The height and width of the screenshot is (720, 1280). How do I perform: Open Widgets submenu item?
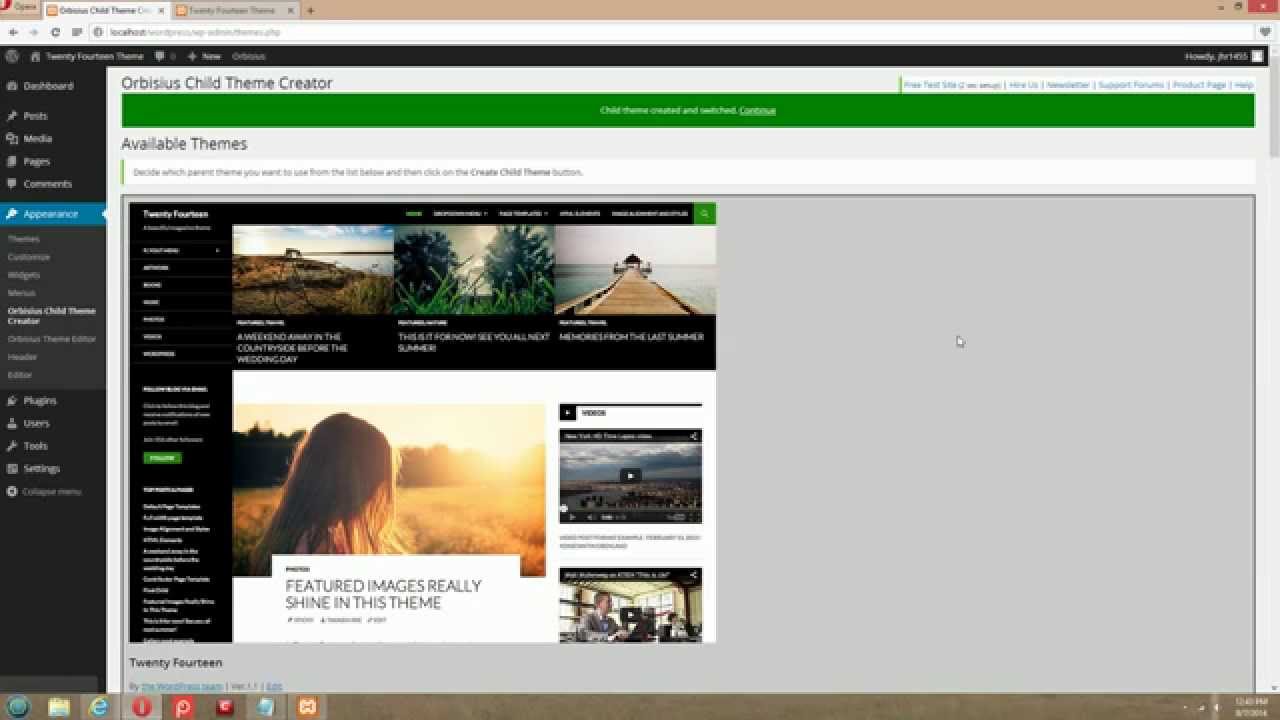point(24,275)
